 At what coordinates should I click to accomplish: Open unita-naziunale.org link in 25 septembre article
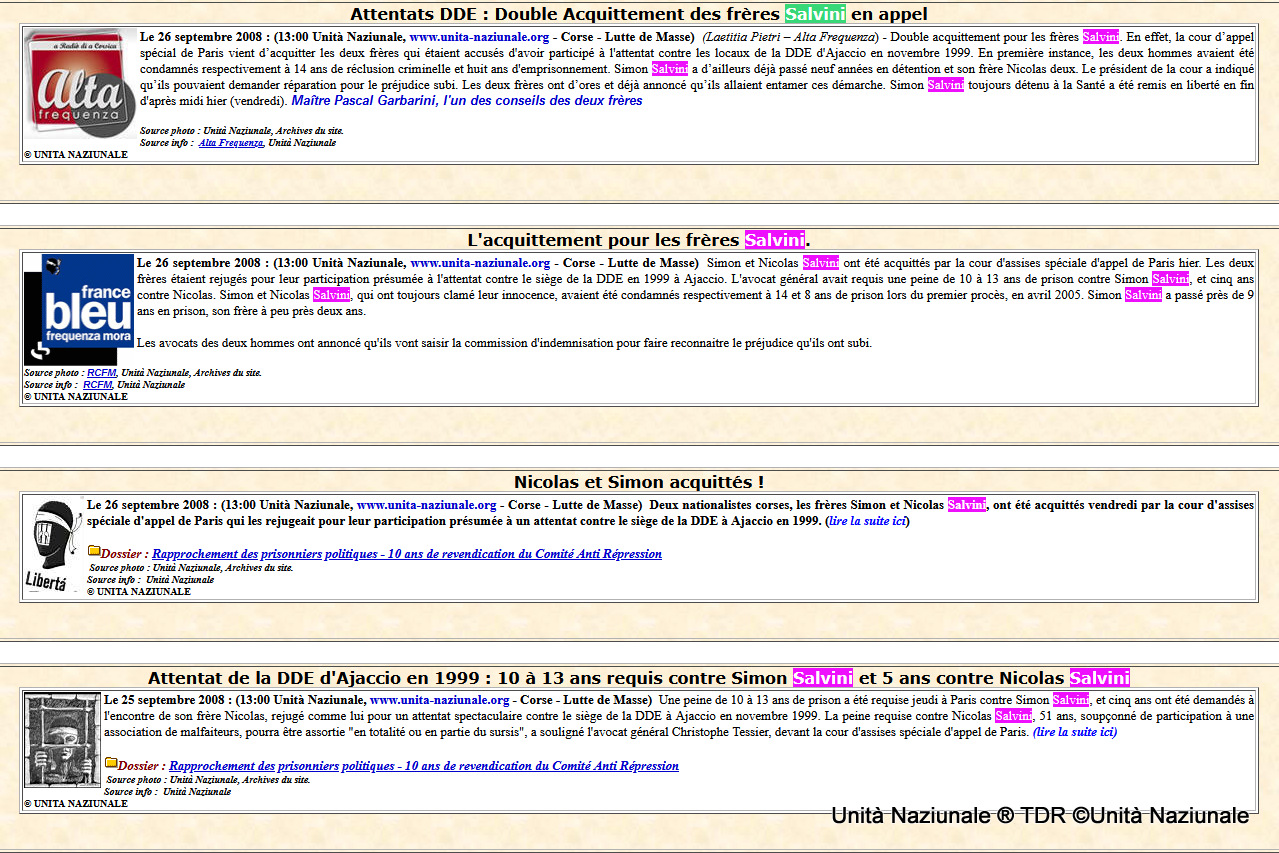point(439,700)
